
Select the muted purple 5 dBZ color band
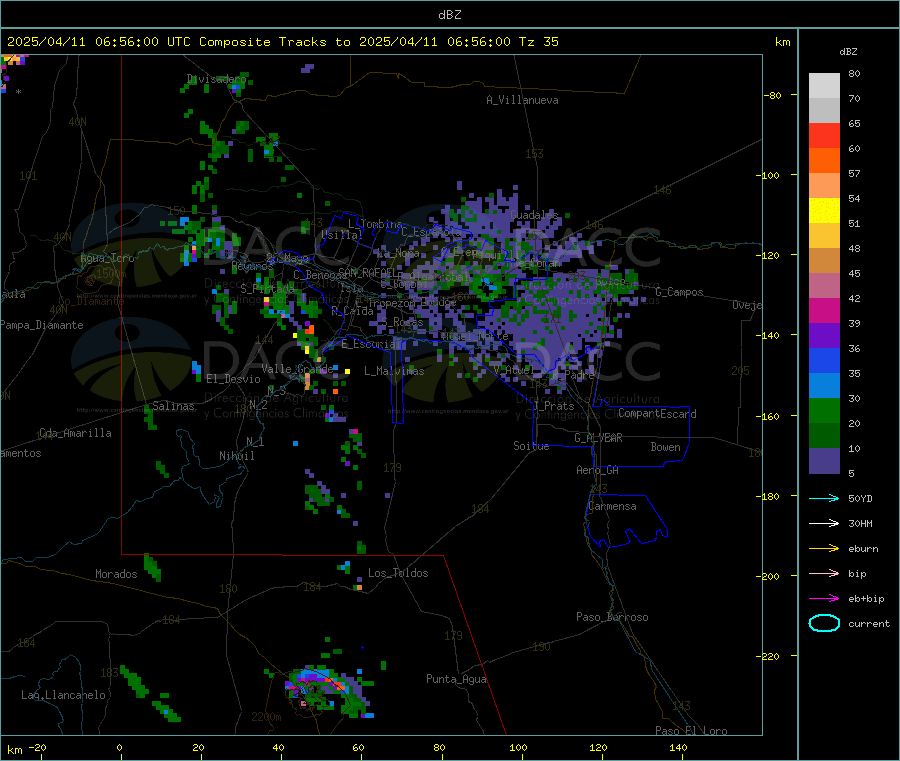point(824,461)
